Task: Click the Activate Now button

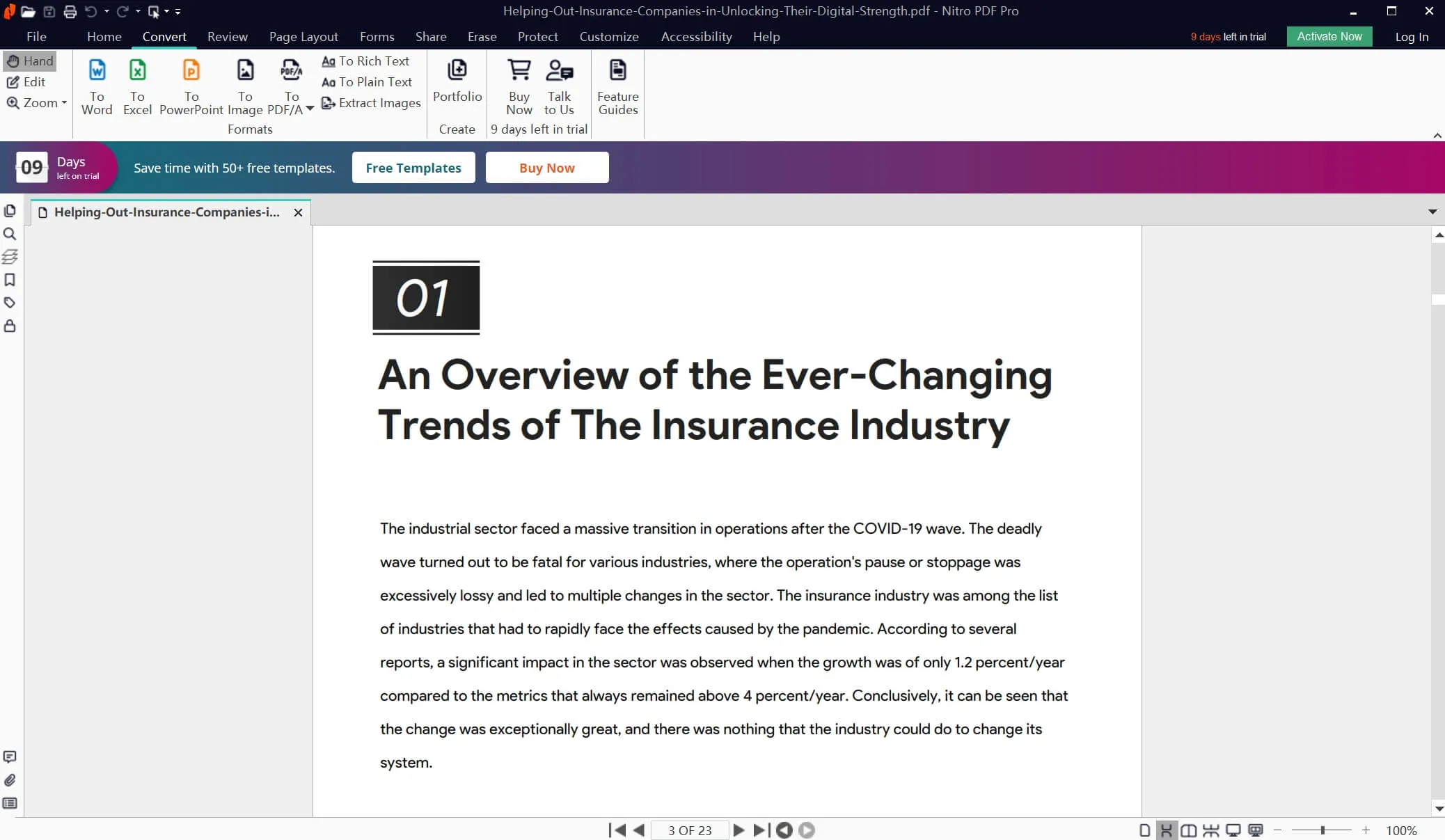Action: click(x=1329, y=37)
